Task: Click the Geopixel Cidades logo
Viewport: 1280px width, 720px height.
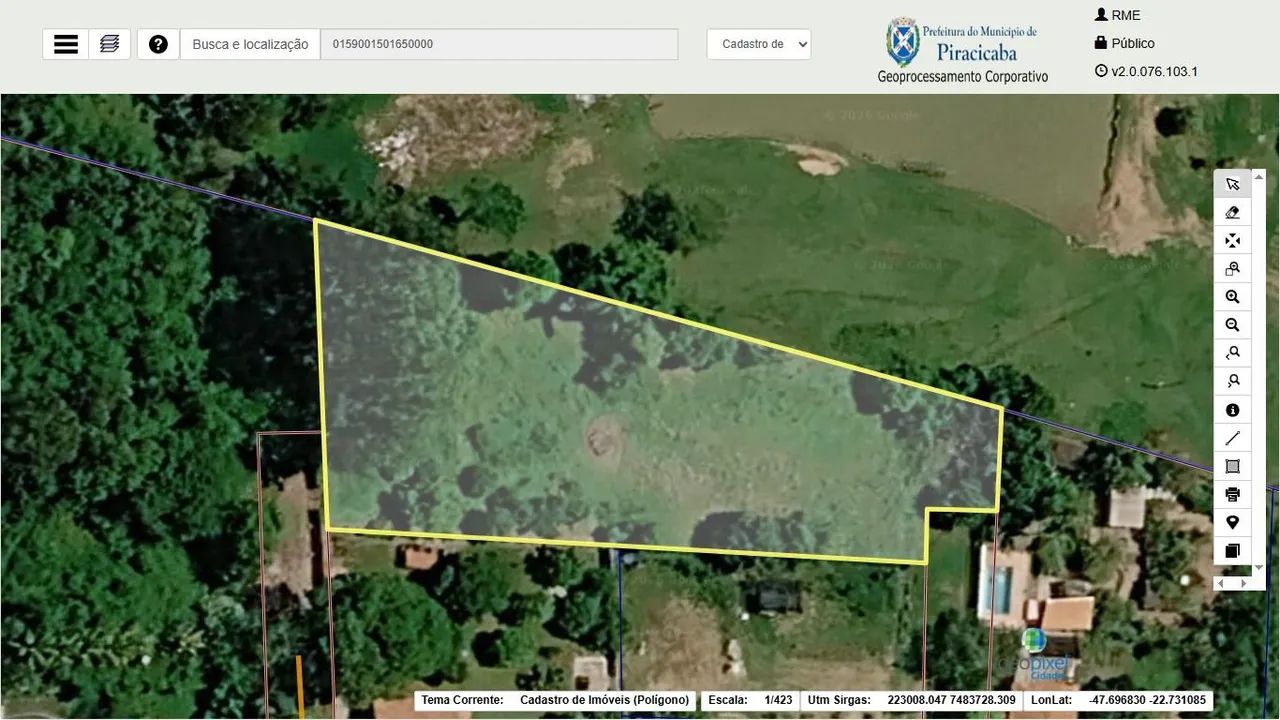Action: pos(1033,657)
